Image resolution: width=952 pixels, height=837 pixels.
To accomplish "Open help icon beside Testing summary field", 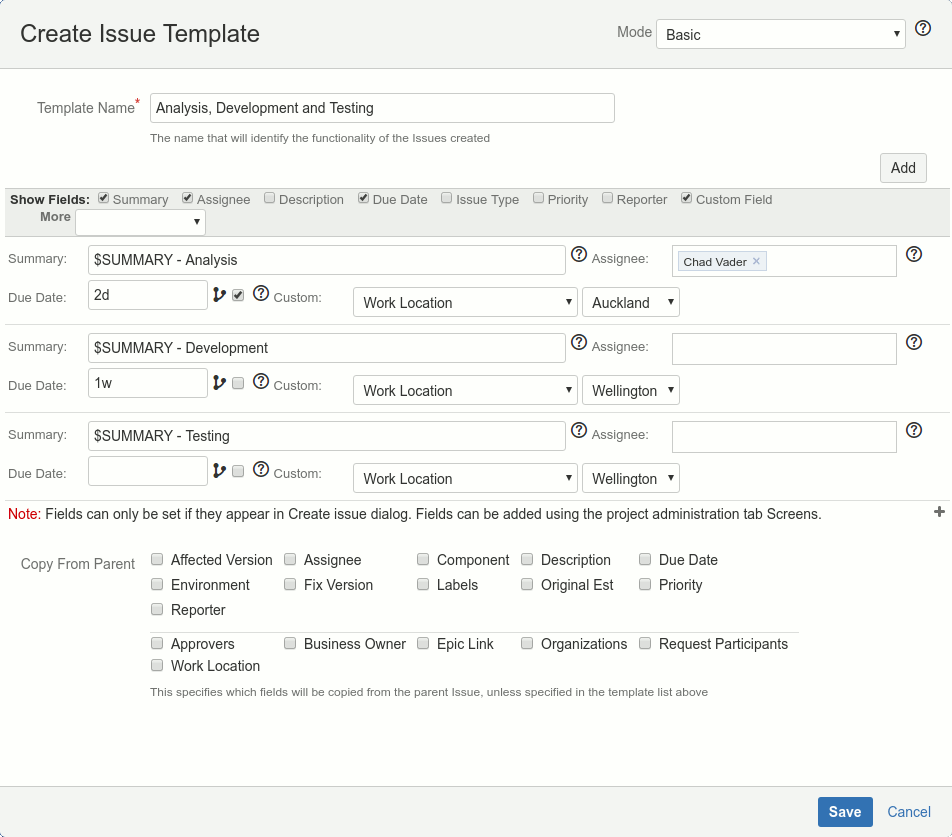I will tap(579, 430).
